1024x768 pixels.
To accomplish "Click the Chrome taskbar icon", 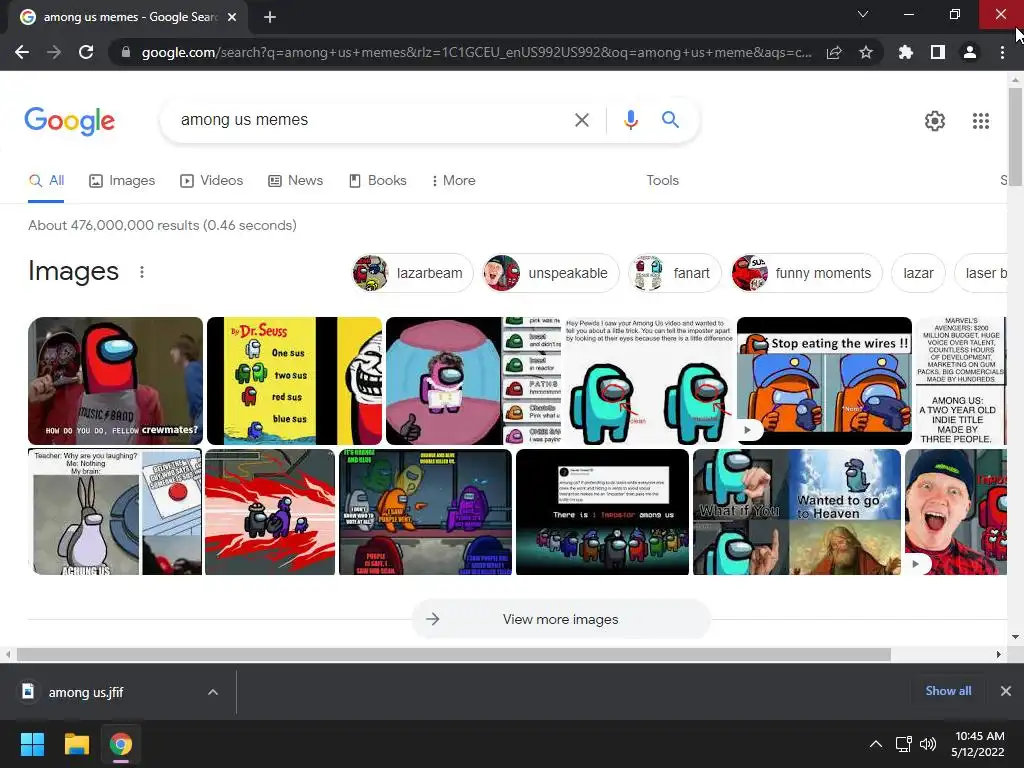I will 121,744.
